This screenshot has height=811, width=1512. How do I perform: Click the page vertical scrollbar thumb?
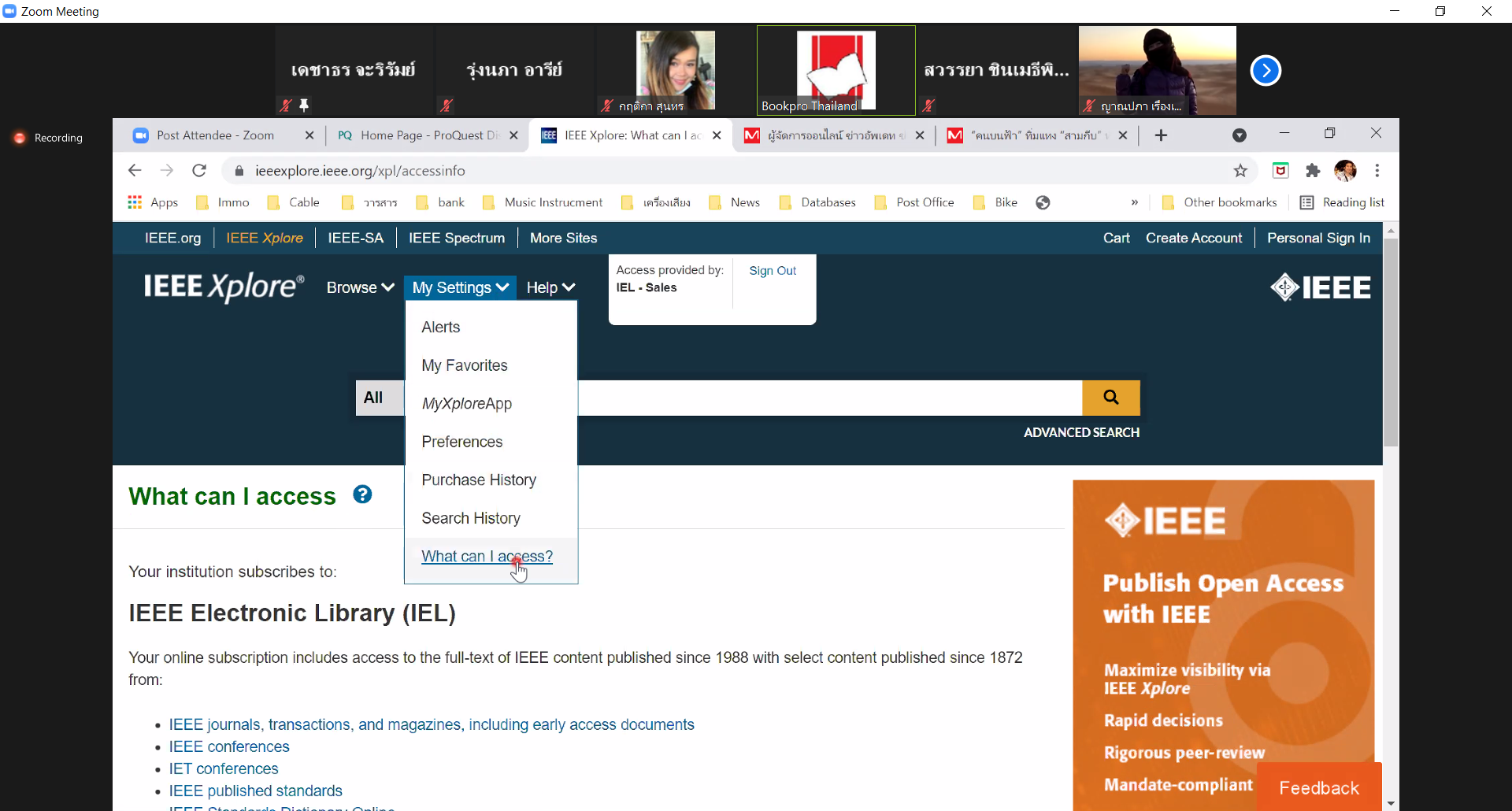tap(1391, 343)
